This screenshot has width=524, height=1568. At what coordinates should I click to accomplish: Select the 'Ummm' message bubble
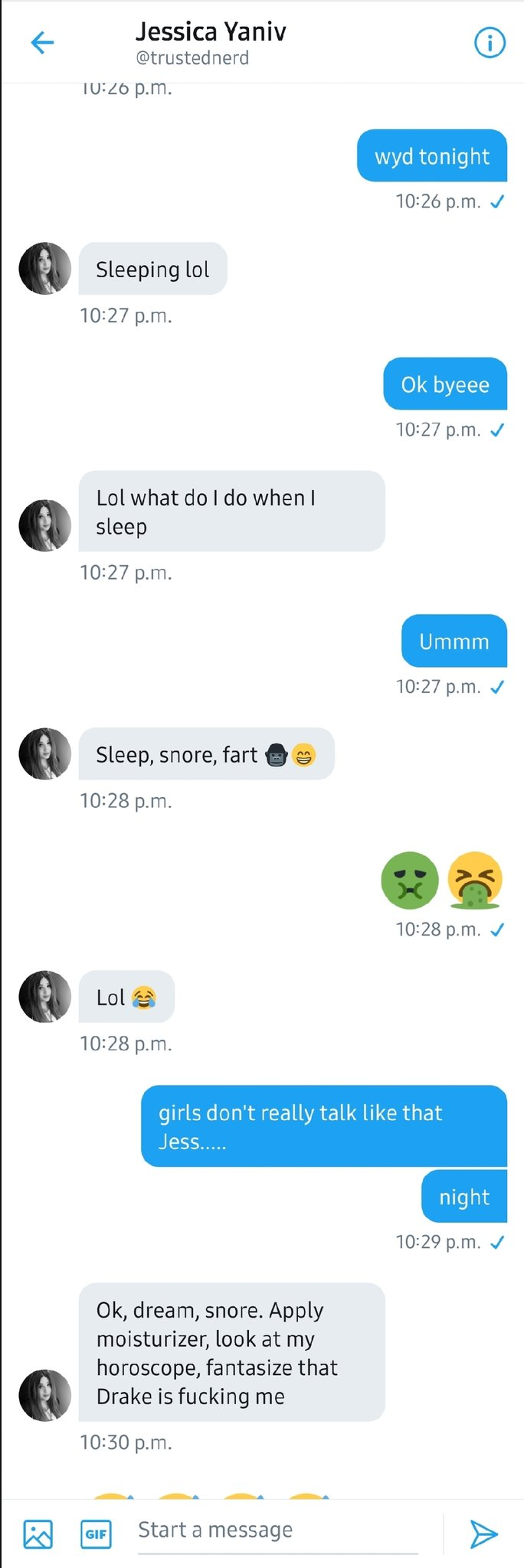click(x=454, y=641)
